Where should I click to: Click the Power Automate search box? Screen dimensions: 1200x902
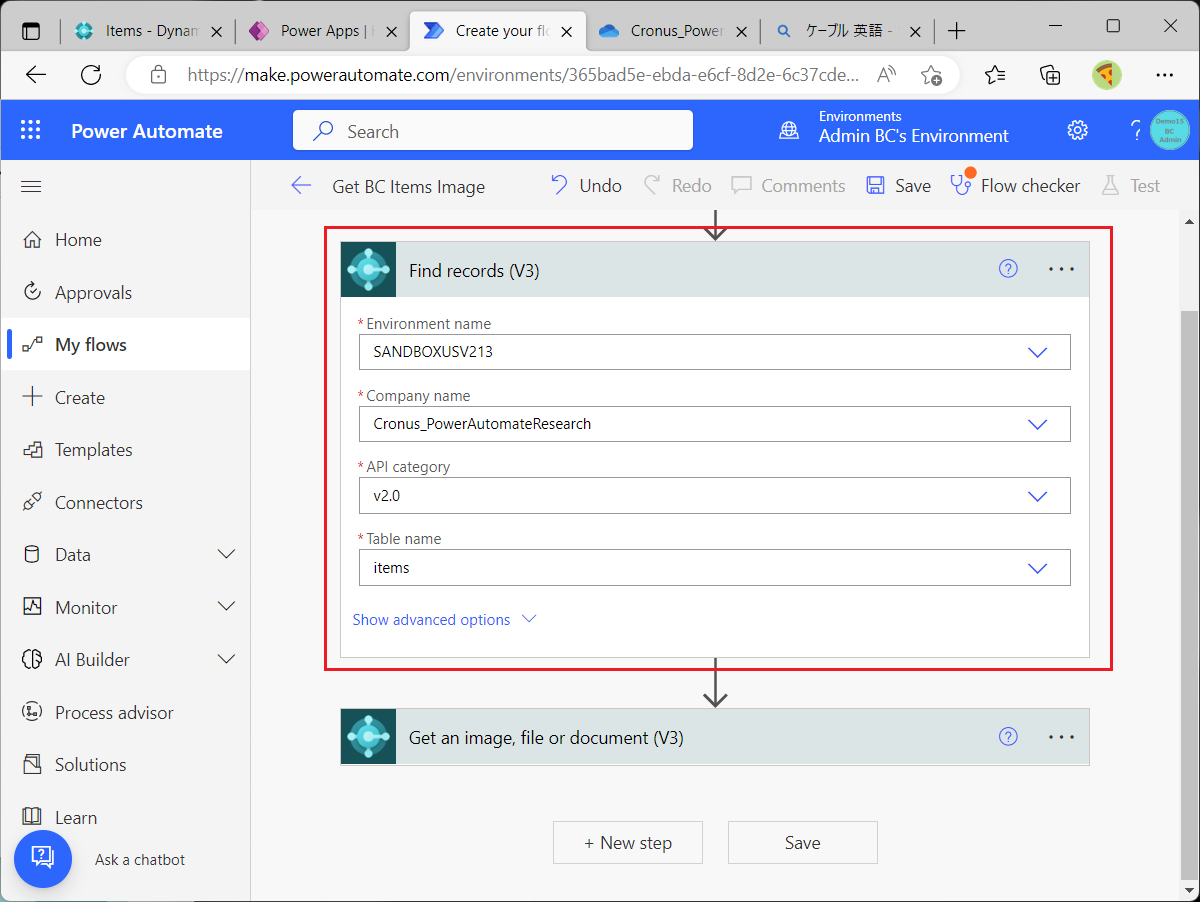[492, 131]
